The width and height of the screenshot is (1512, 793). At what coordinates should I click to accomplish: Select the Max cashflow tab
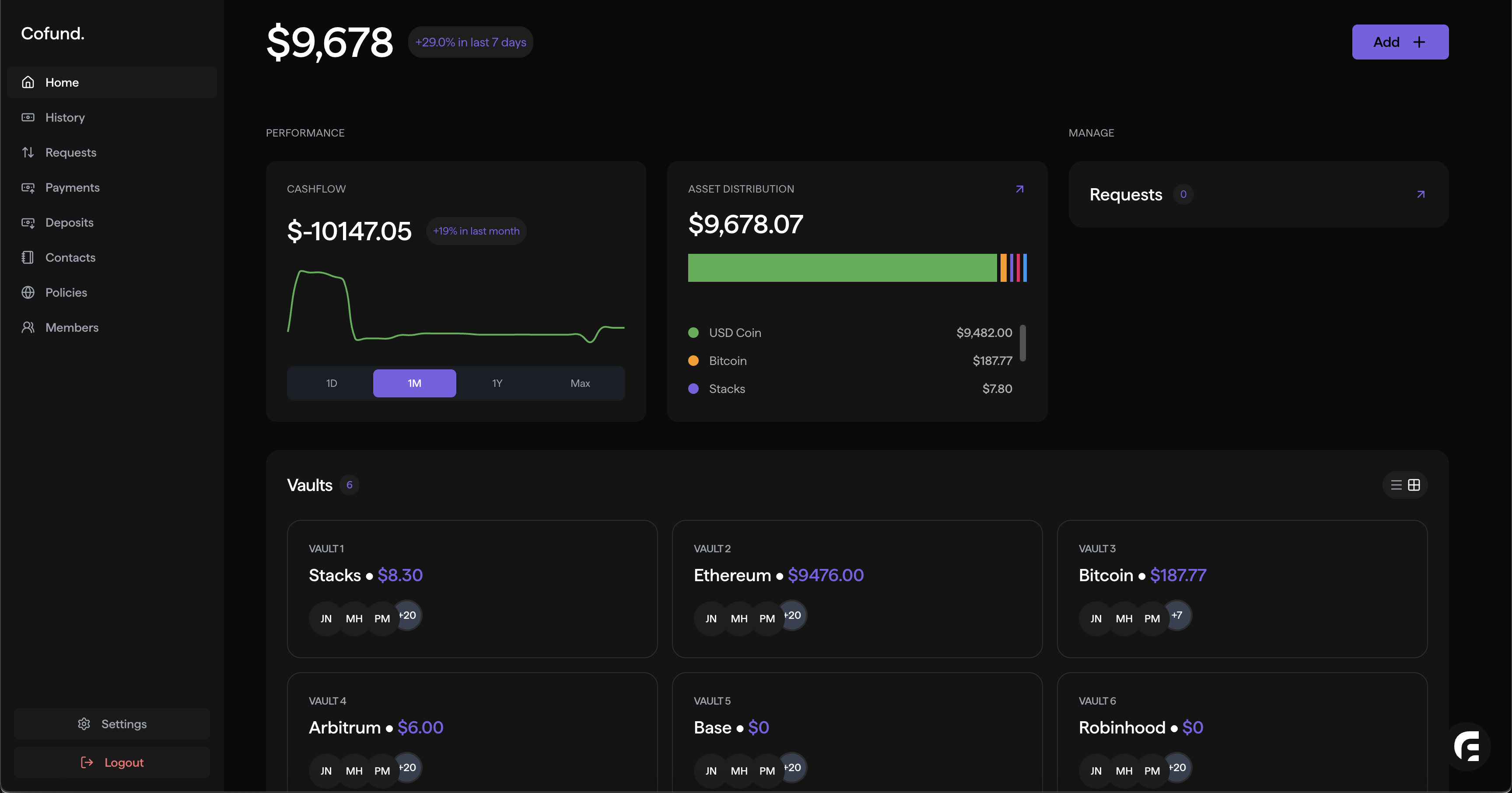(580, 383)
